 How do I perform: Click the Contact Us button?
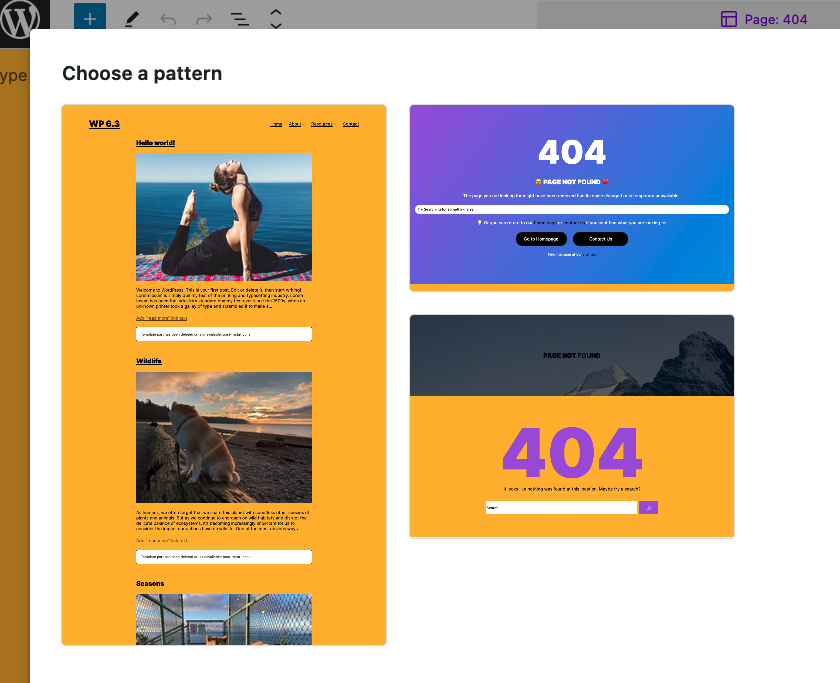(600, 238)
